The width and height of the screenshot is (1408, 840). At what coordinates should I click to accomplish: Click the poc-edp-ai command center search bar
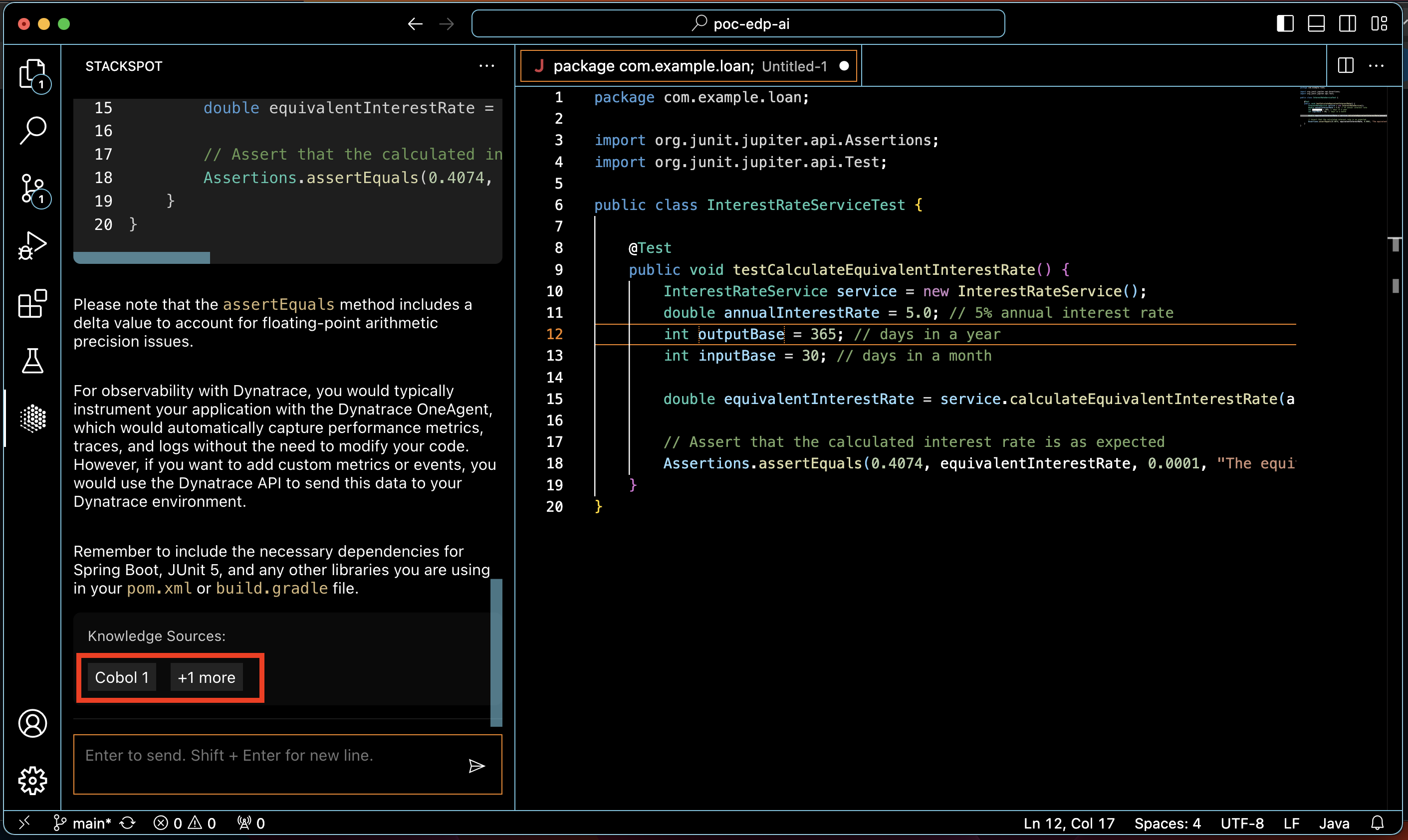[x=738, y=24]
